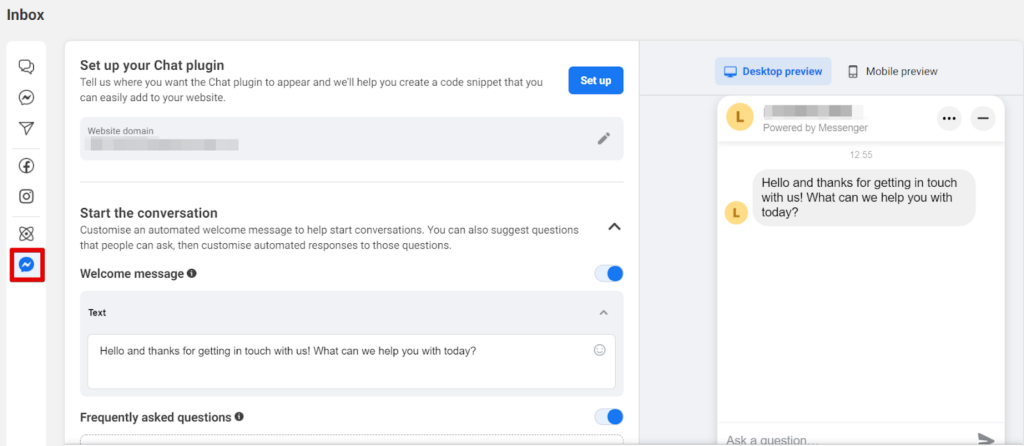1024x446 pixels.
Task: Switch to Mobile preview tab
Action: click(x=893, y=71)
